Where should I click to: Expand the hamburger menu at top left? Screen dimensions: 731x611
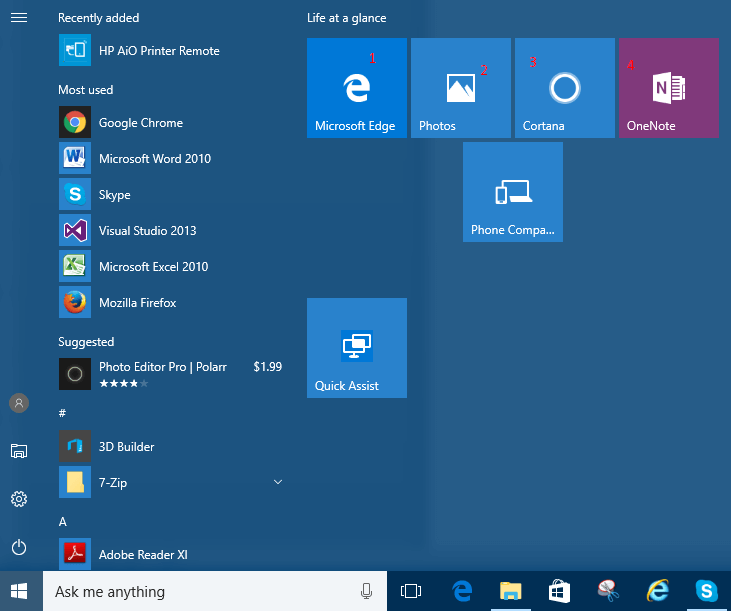point(19,18)
